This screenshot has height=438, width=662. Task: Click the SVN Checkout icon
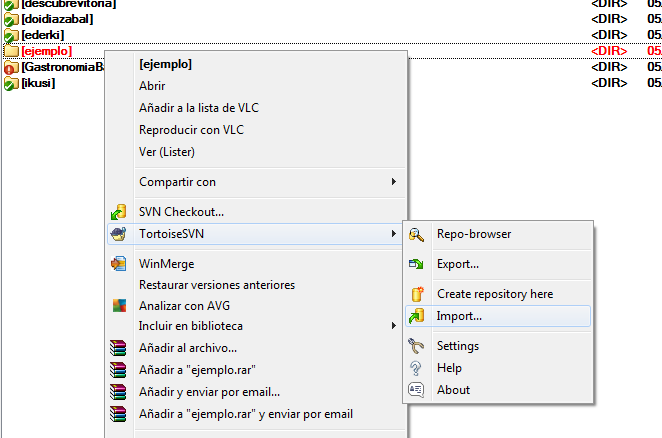click(x=119, y=212)
